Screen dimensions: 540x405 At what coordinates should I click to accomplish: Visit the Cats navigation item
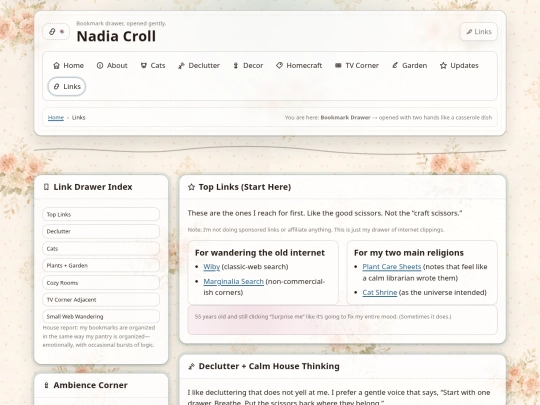tap(153, 65)
